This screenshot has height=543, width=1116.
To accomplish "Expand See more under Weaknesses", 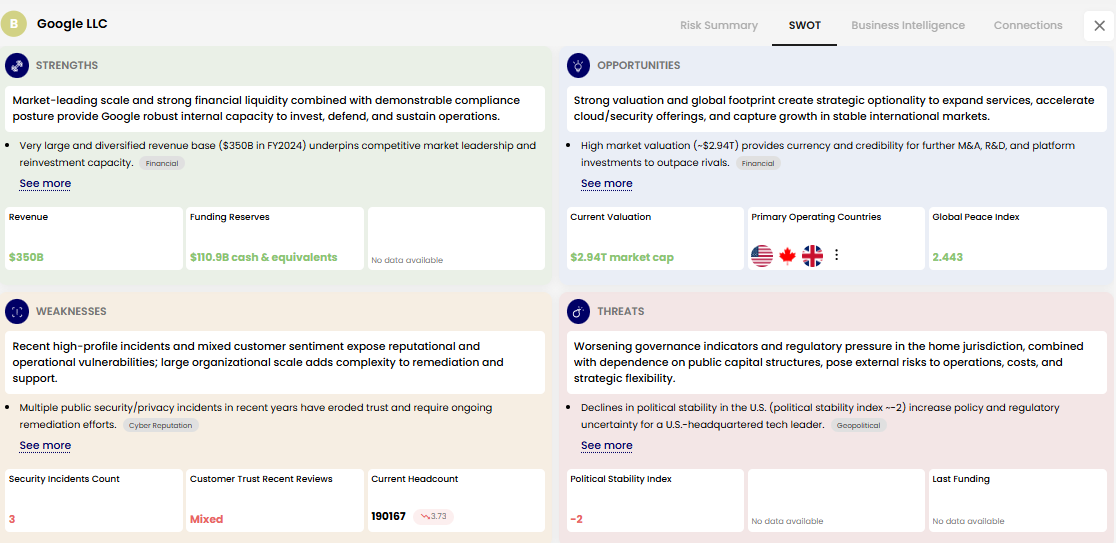I will pyautogui.click(x=45, y=446).
